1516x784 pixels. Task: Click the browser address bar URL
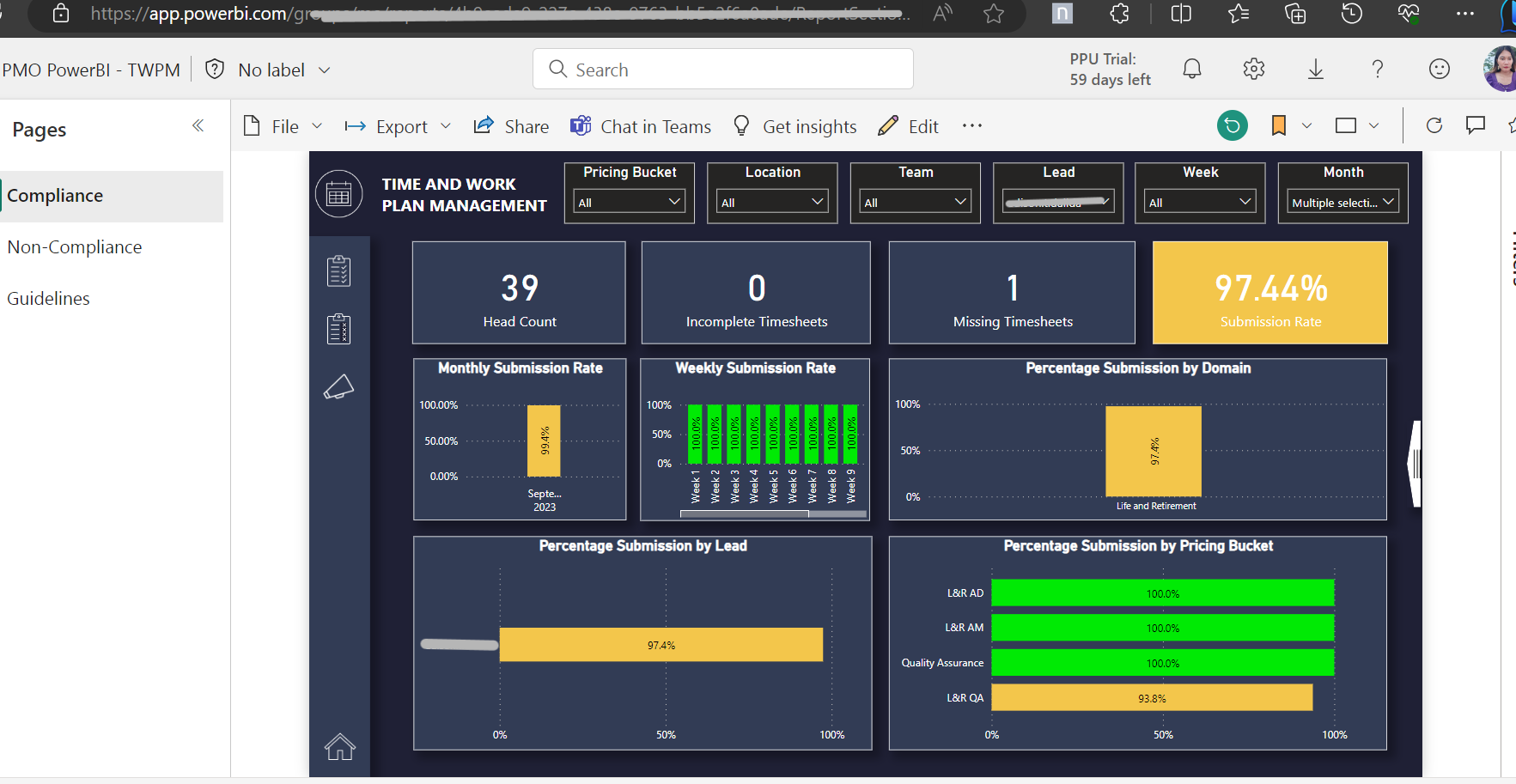[498, 14]
